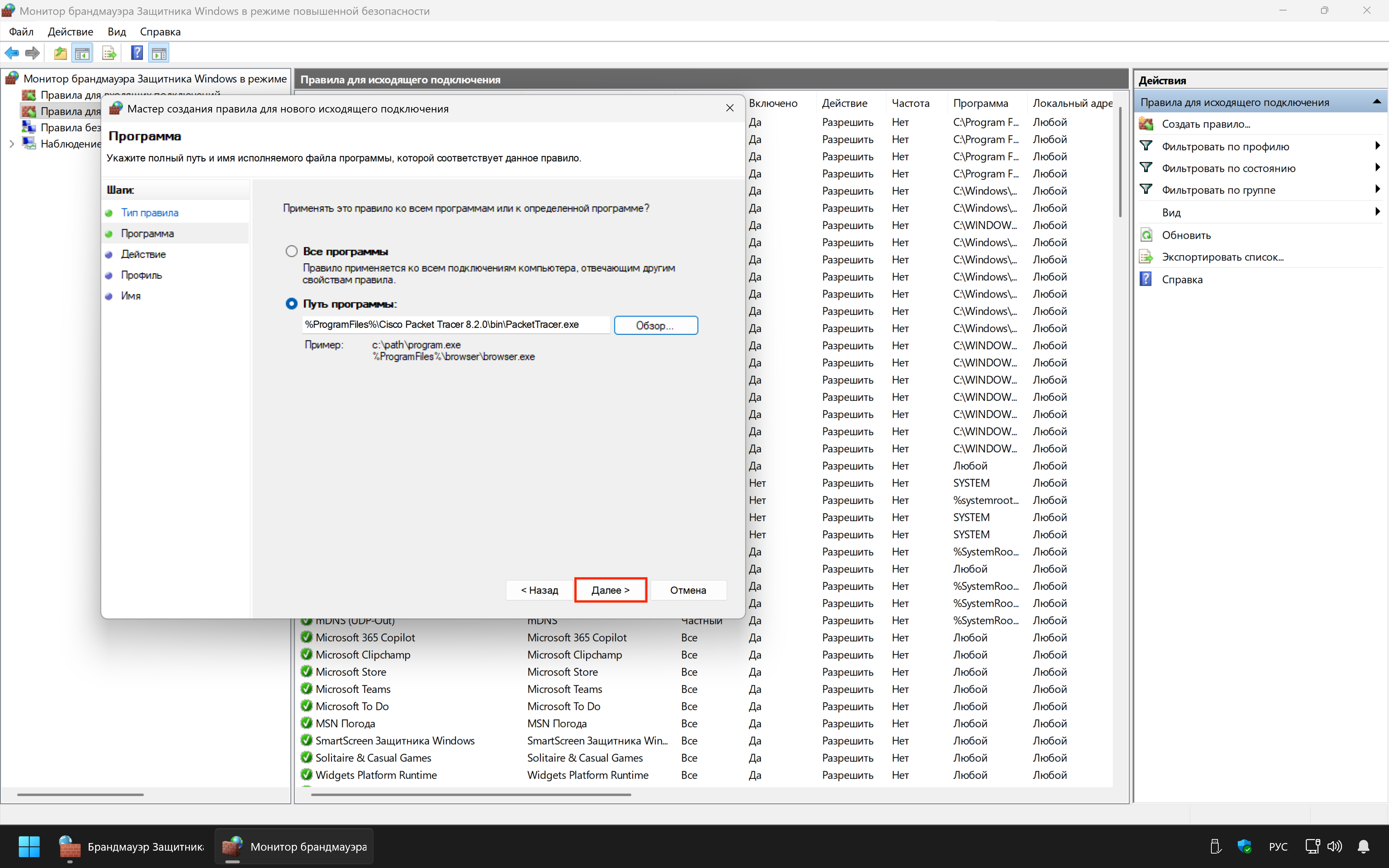Select the 'Путь программы' radio button

point(292,304)
